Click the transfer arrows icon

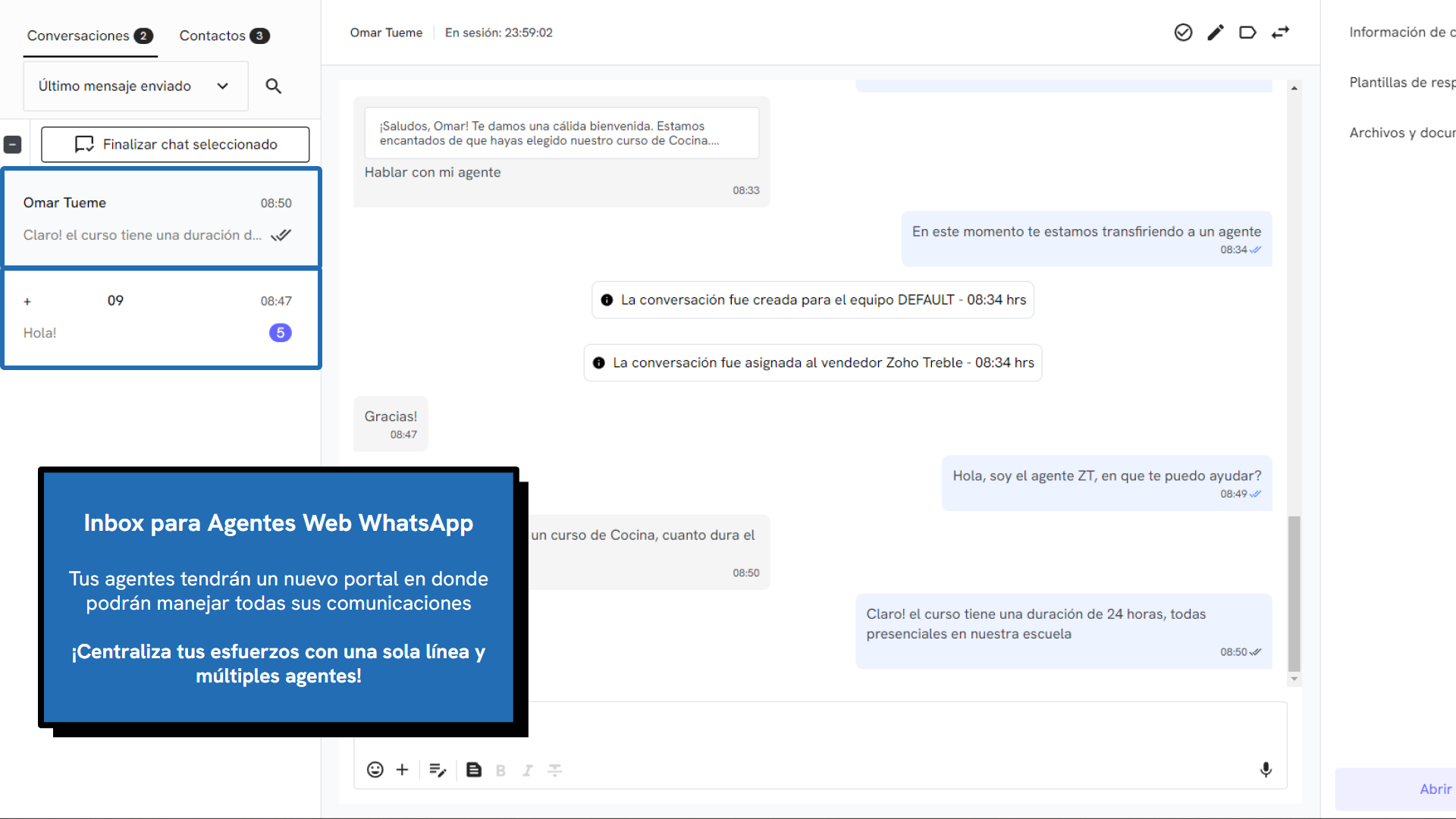(1280, 33)
